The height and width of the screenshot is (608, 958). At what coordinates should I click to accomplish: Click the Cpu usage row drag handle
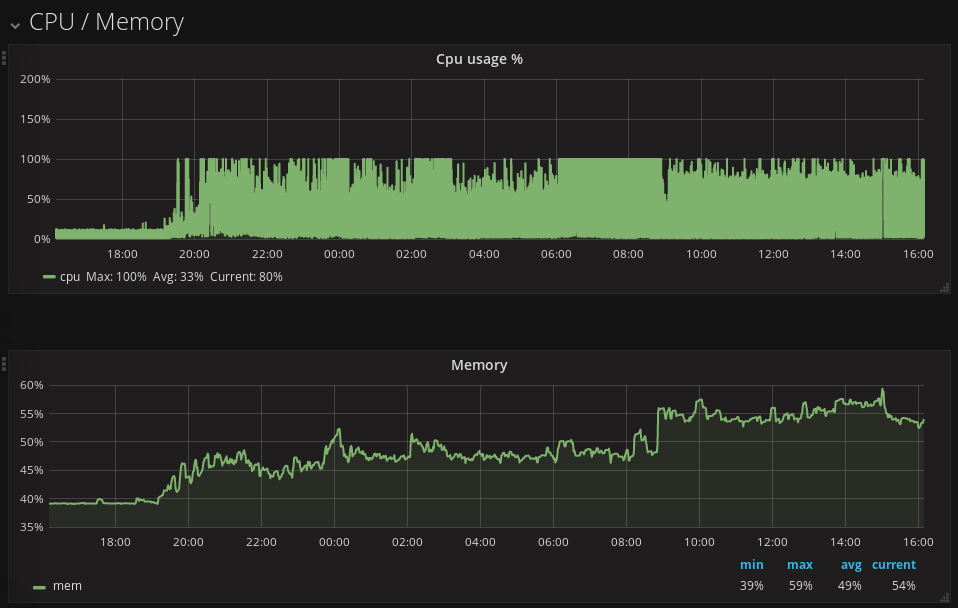click(4, 58)
